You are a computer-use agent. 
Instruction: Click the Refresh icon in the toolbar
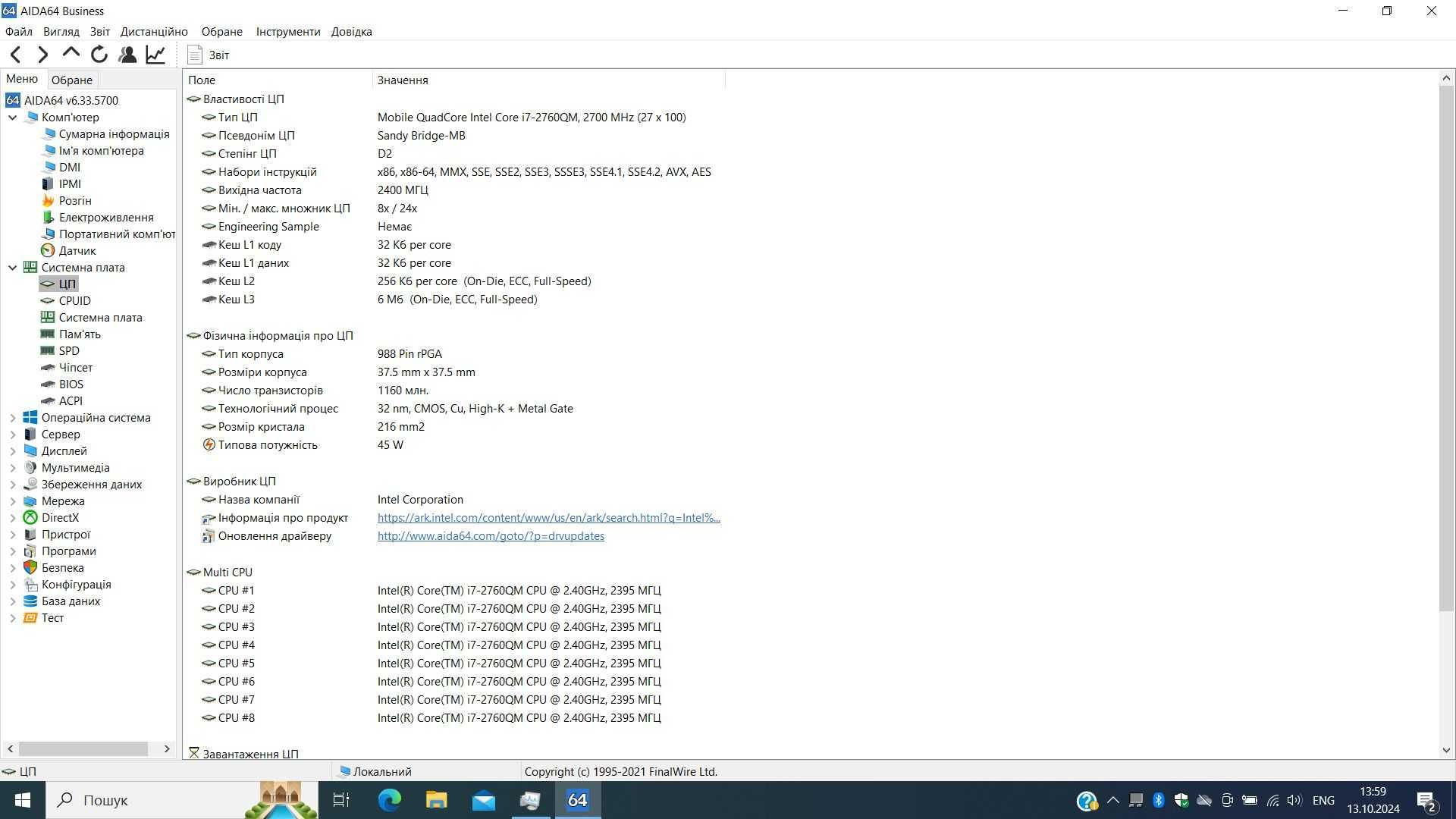(99, 55)
